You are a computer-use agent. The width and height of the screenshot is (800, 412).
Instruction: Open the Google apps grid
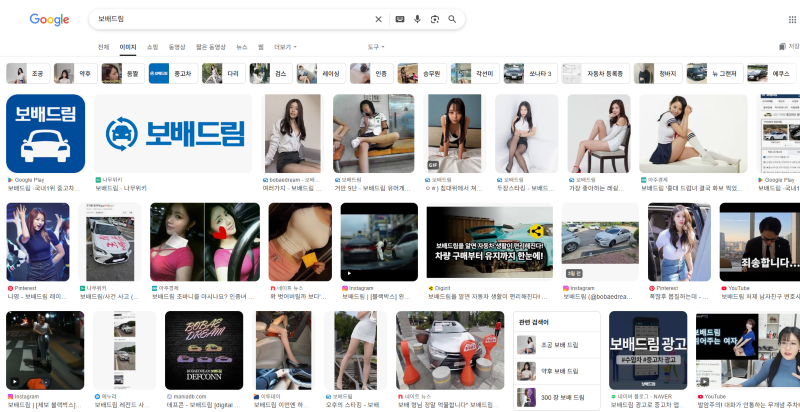[792, 19]
